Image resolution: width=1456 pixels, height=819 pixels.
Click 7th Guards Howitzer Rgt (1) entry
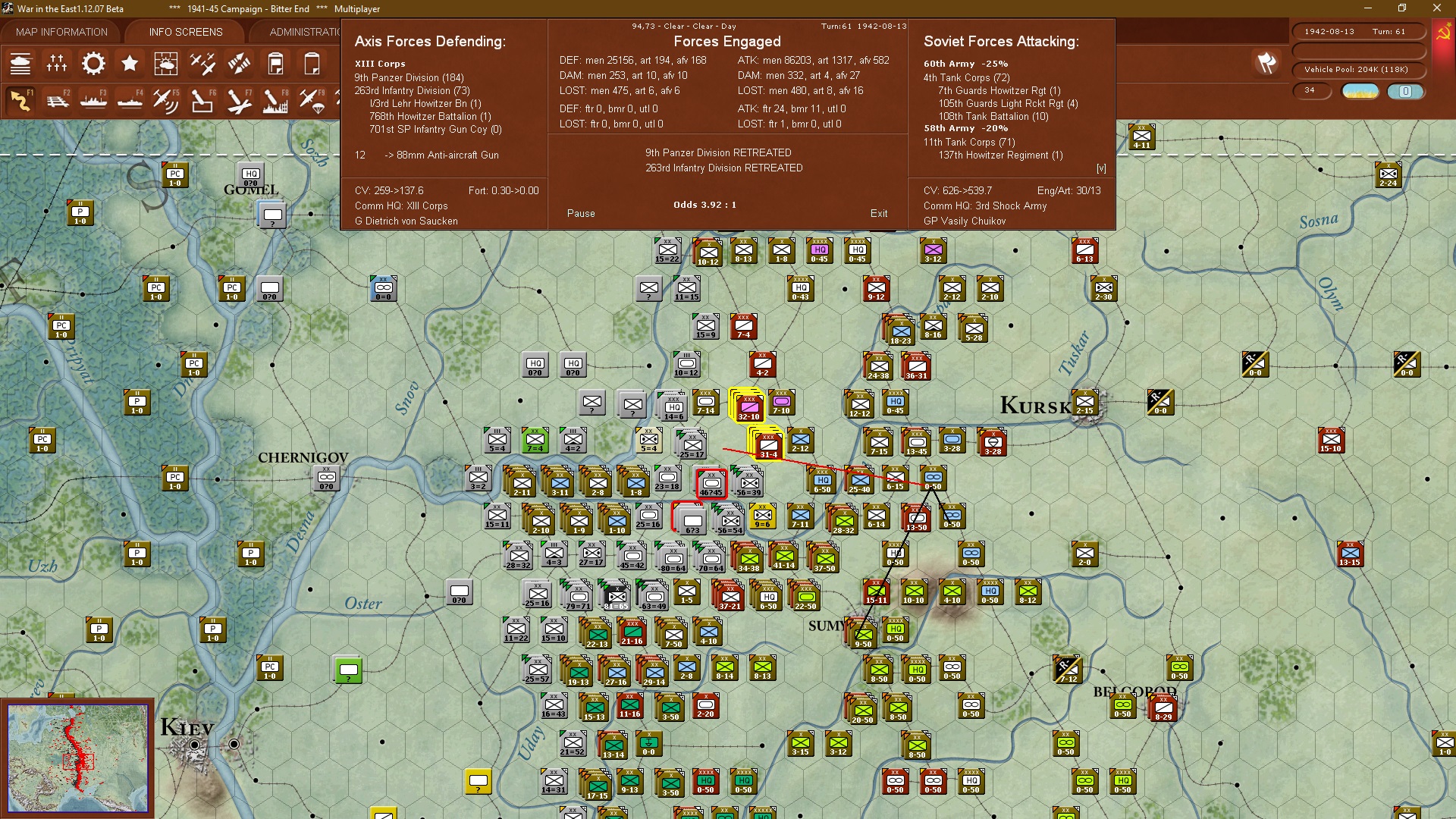tap(999, 90)
